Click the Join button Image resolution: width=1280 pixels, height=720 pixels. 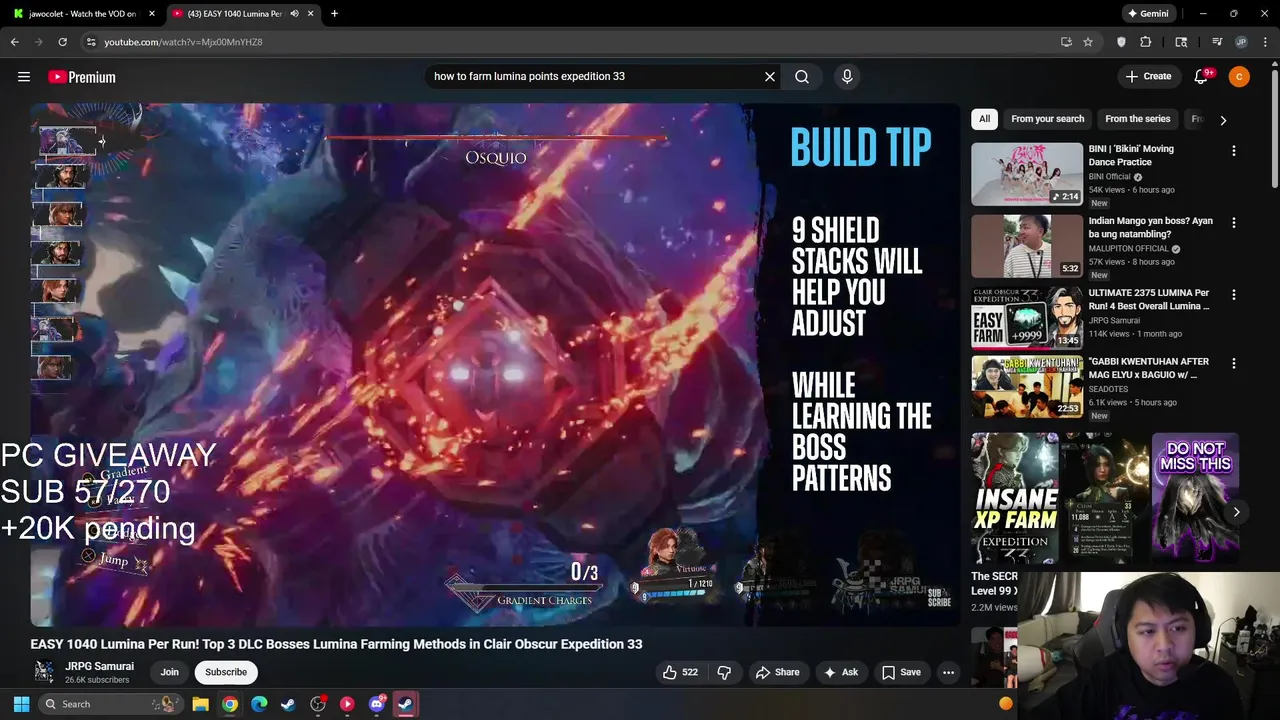pyautogui.click(x=170, y=672)
